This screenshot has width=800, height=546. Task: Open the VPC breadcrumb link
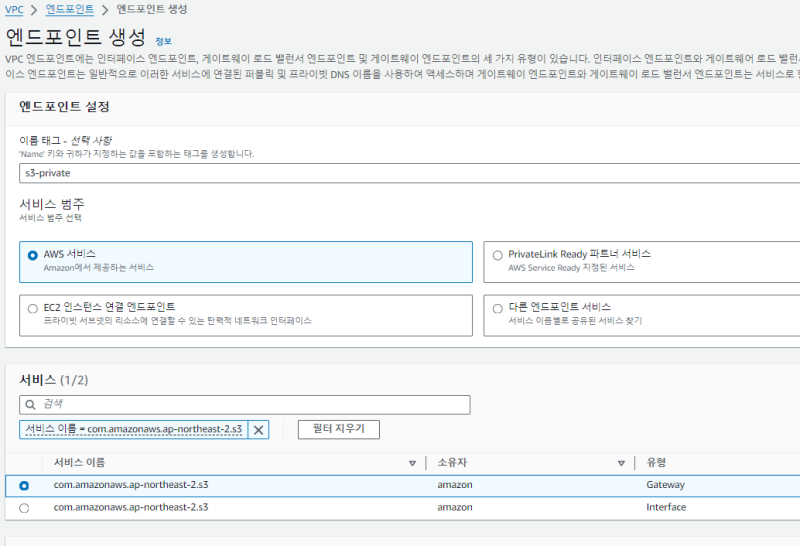pyautogui.click(x=14, y=9)
